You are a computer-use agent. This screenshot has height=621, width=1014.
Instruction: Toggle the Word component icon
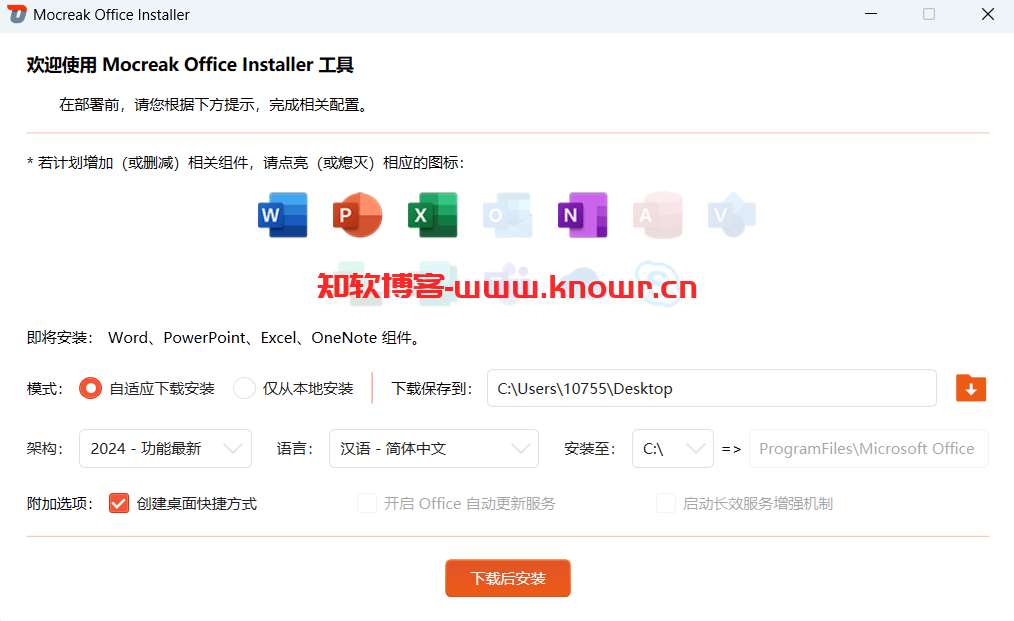[x=283, y=215]
